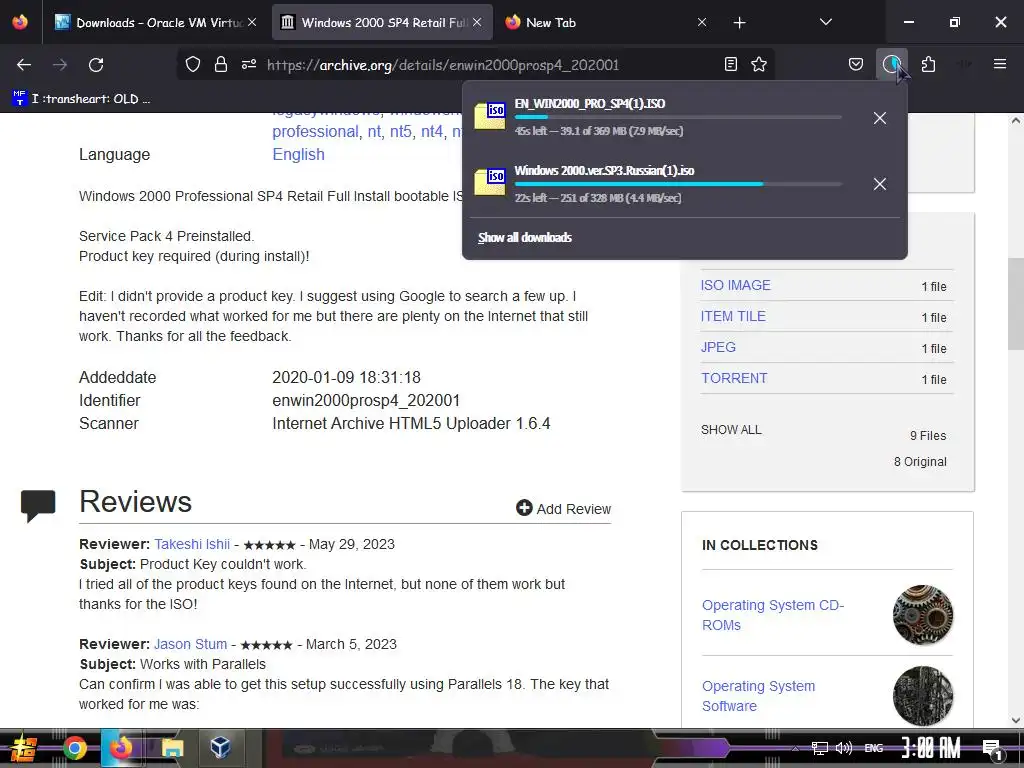Save page to Pocket icon

pos(856,64)
